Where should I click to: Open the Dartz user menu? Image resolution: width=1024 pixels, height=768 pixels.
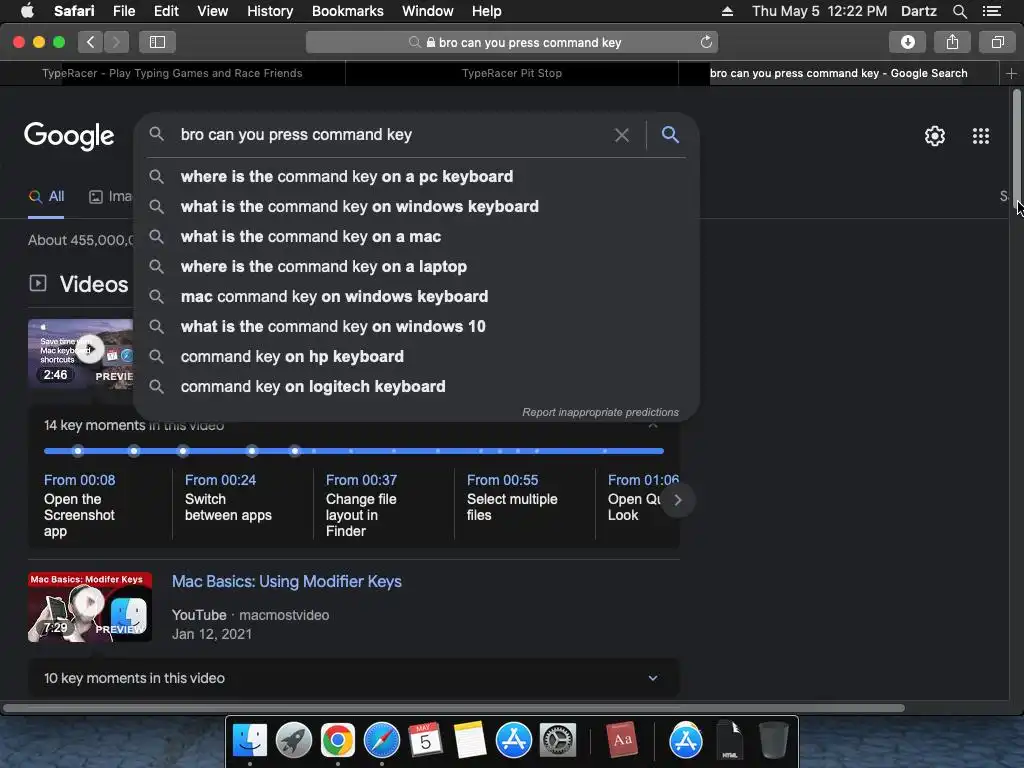coord(918,11)
